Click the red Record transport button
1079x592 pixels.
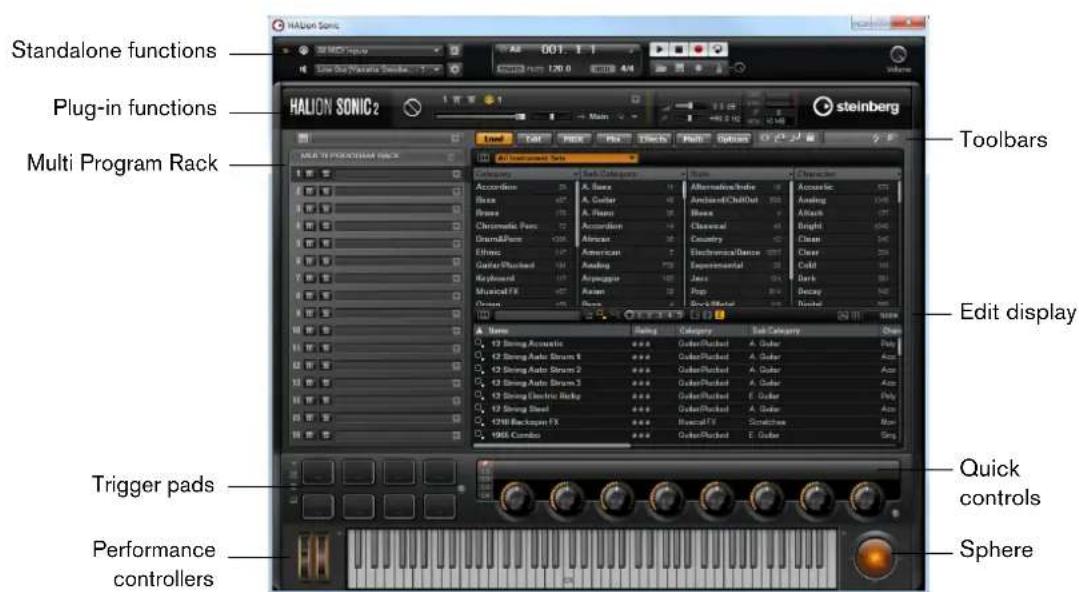pos(698,50)
